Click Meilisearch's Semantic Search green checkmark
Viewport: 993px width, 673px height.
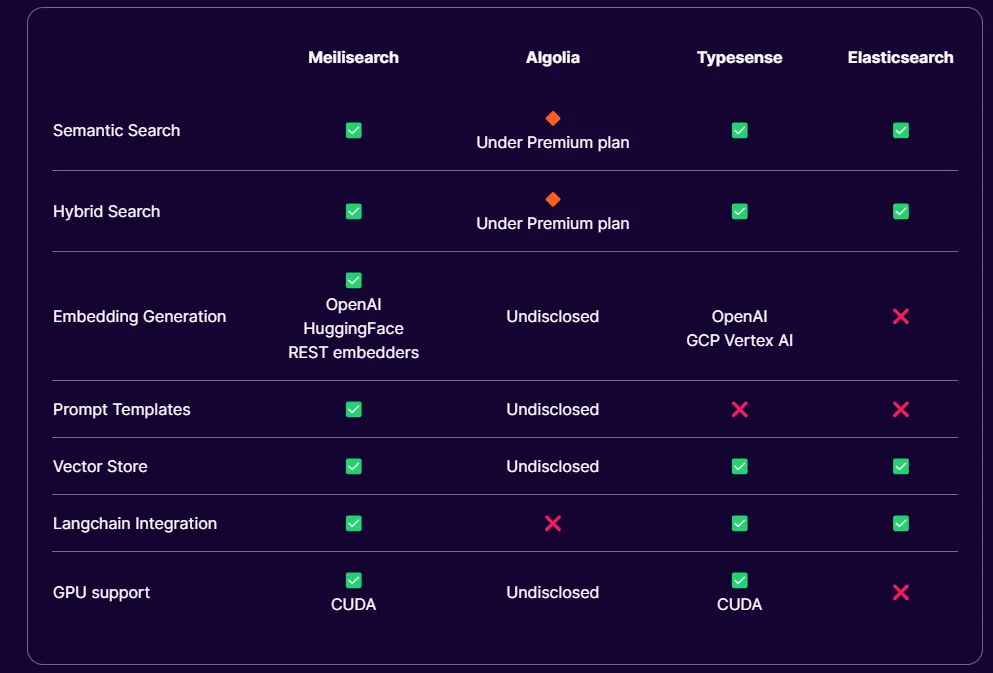(x=353, y=130)
